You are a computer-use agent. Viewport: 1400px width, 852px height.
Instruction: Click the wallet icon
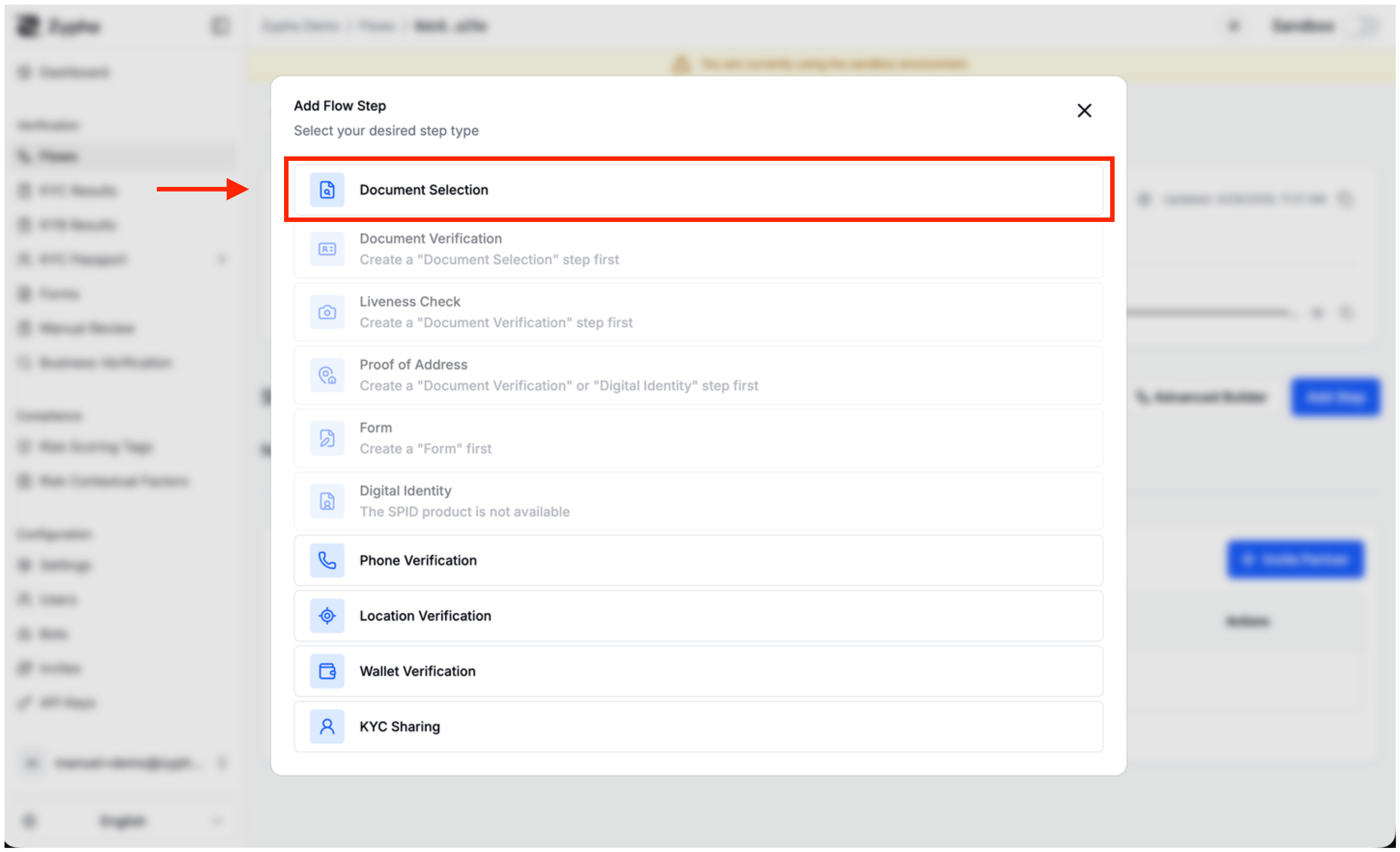(327, 671)
